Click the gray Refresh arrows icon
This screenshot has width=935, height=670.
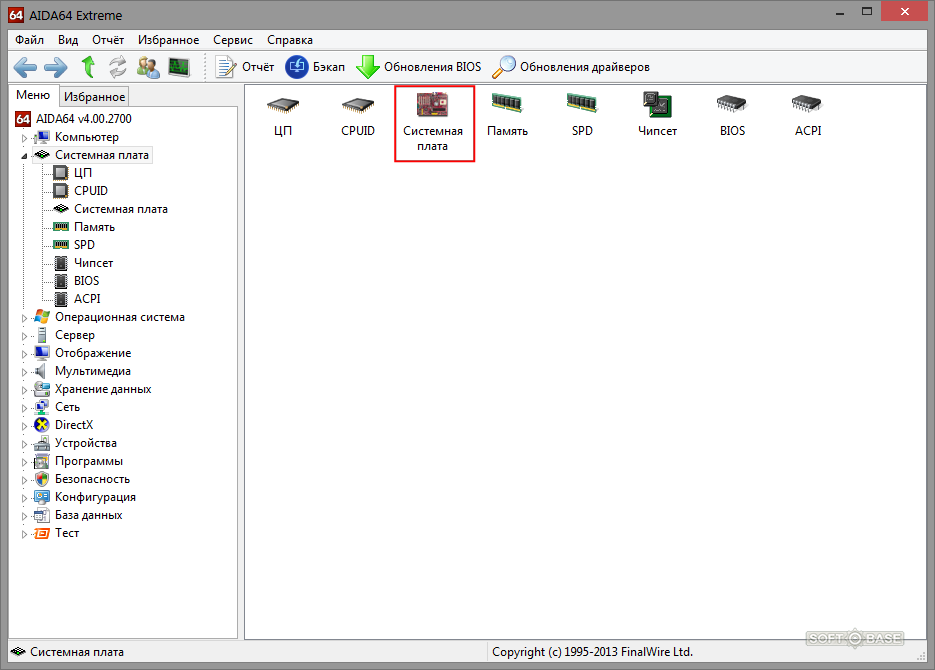point(118,67)
